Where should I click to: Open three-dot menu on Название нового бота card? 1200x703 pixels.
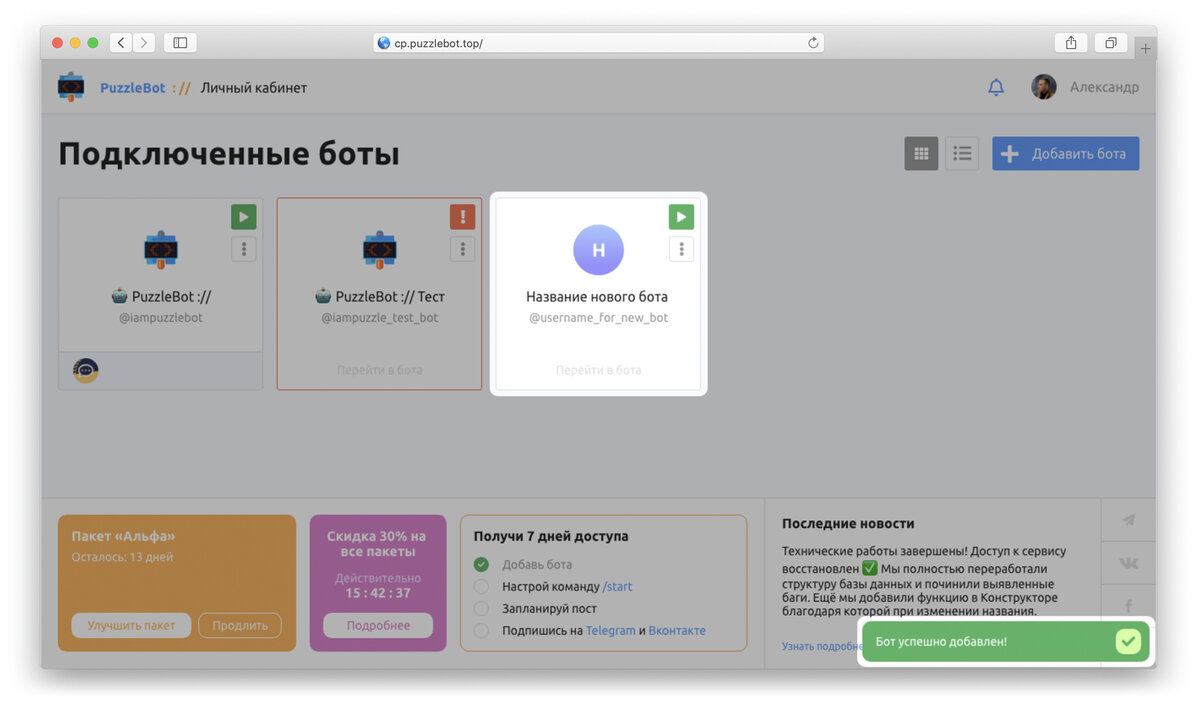click(681, 249)
